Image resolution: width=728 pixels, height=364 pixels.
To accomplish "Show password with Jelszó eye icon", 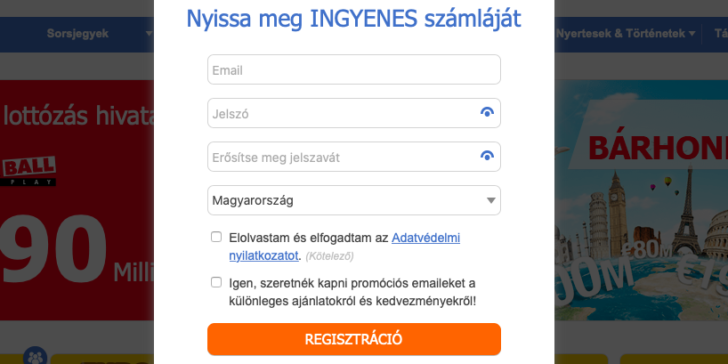I will (487, 112).
